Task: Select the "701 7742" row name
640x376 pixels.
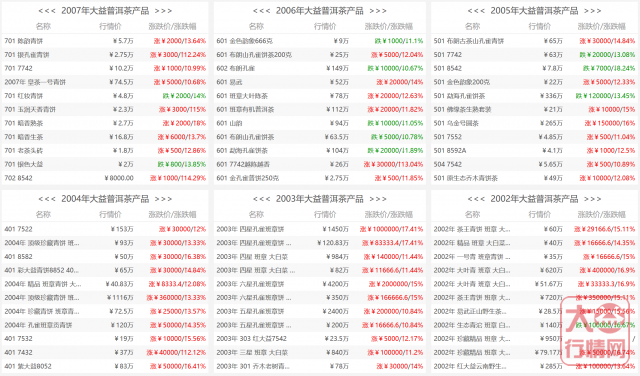Action: [x=18, y=69]
